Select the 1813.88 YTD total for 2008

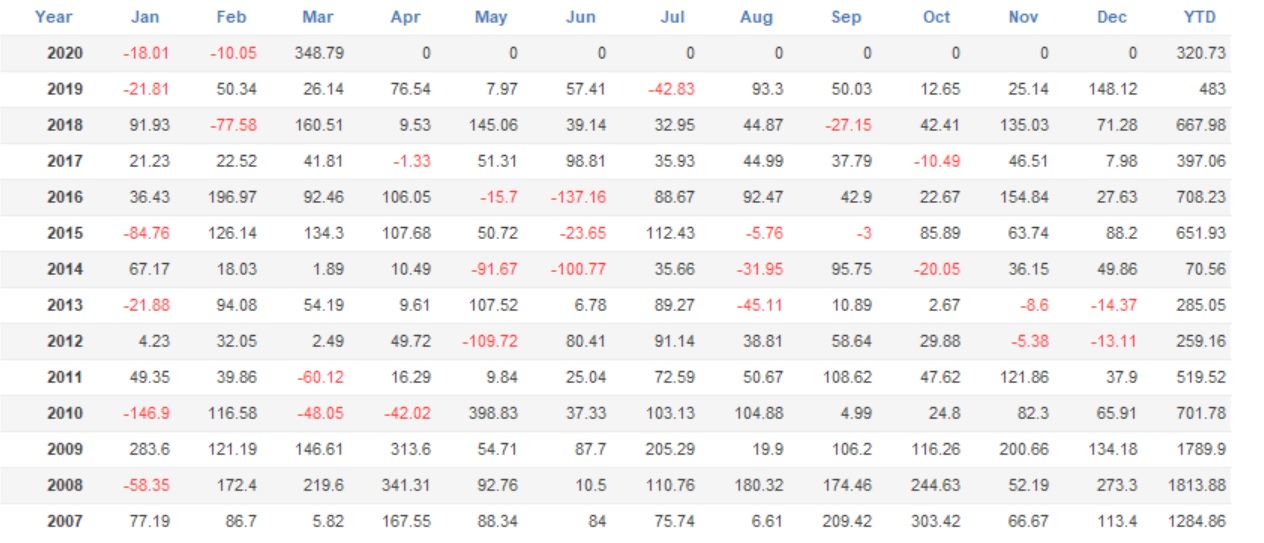click(x=1196, y=485)
